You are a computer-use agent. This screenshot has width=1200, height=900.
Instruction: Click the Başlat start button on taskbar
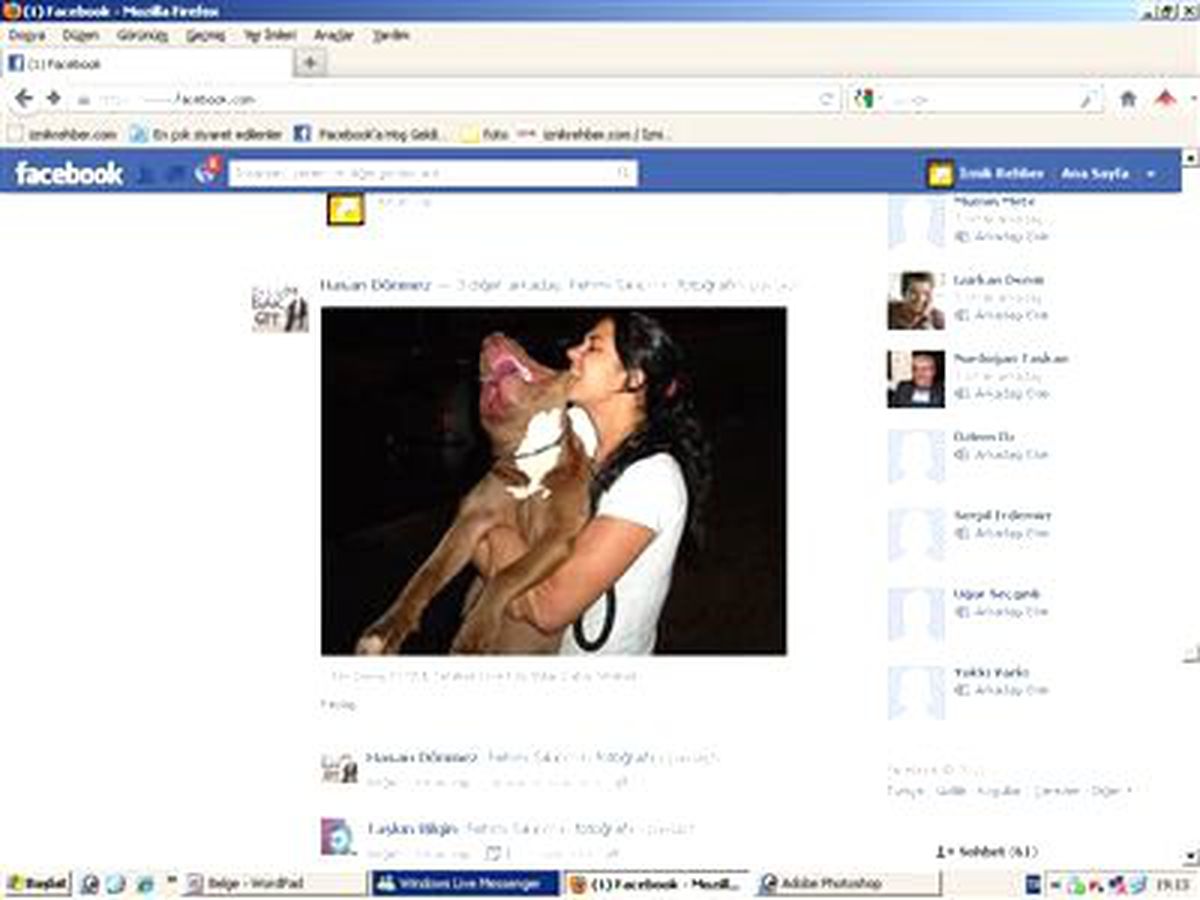point(36,884)
